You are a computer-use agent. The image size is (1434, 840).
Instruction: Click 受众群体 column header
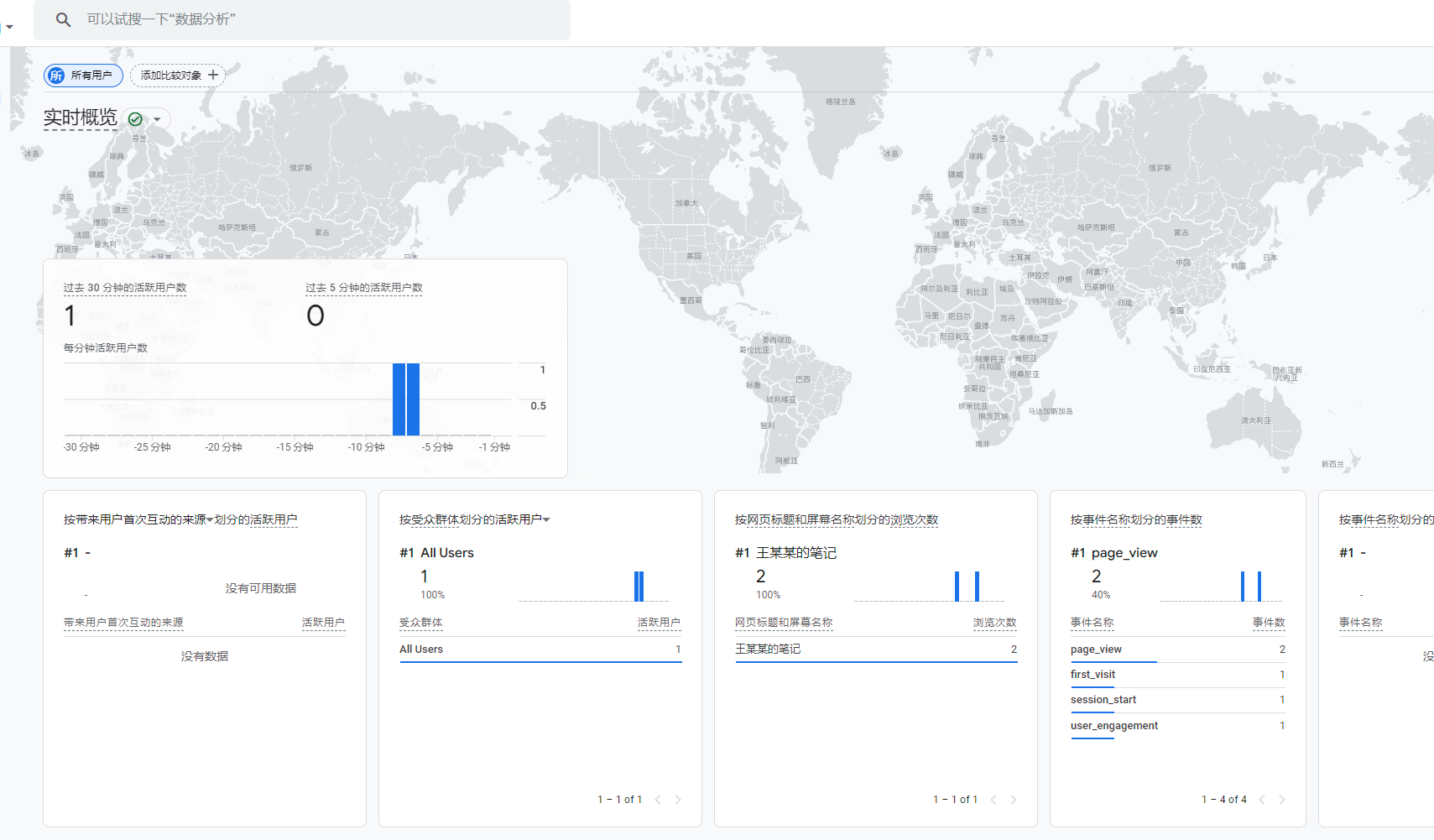421,623
